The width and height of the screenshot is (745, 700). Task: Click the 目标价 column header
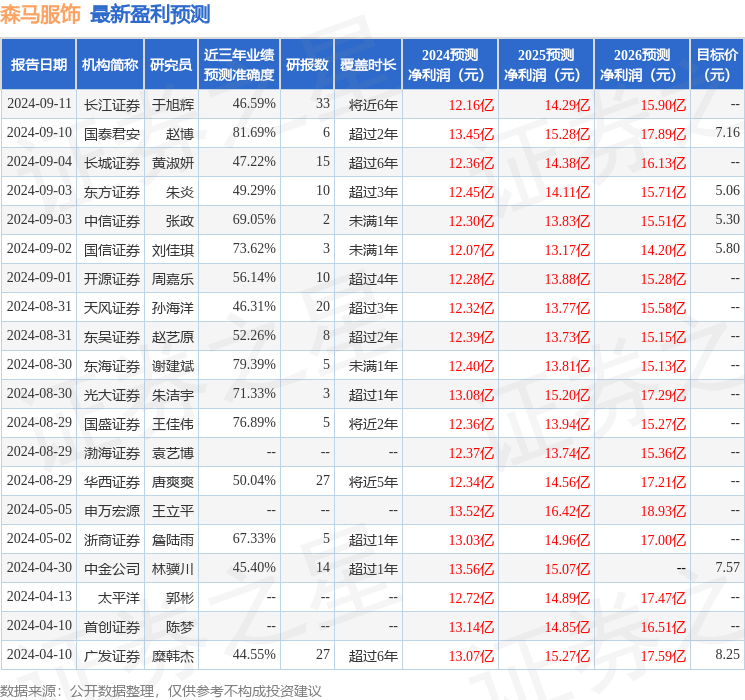[717, 65]
